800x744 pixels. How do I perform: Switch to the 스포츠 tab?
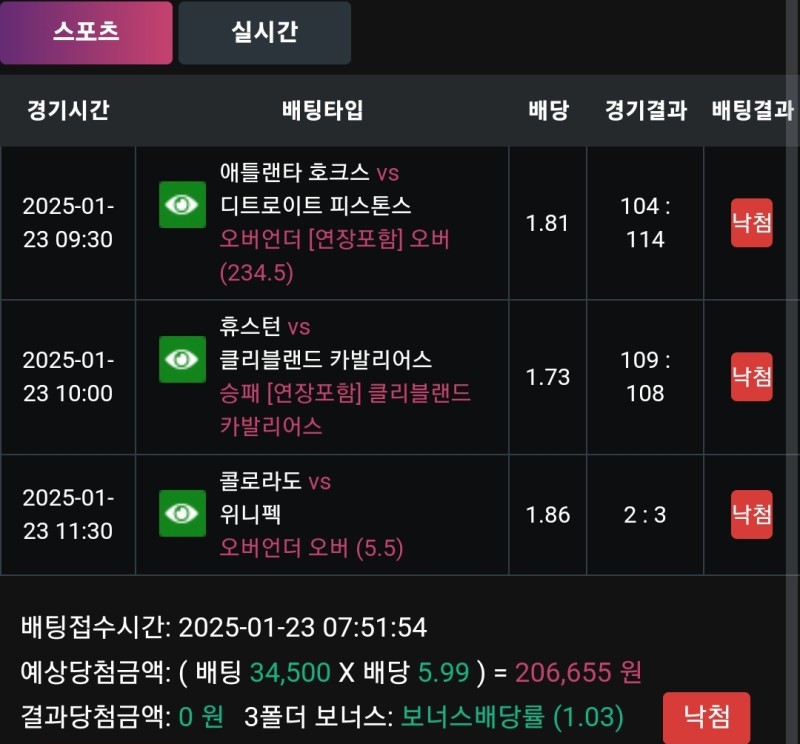[86, 32]
